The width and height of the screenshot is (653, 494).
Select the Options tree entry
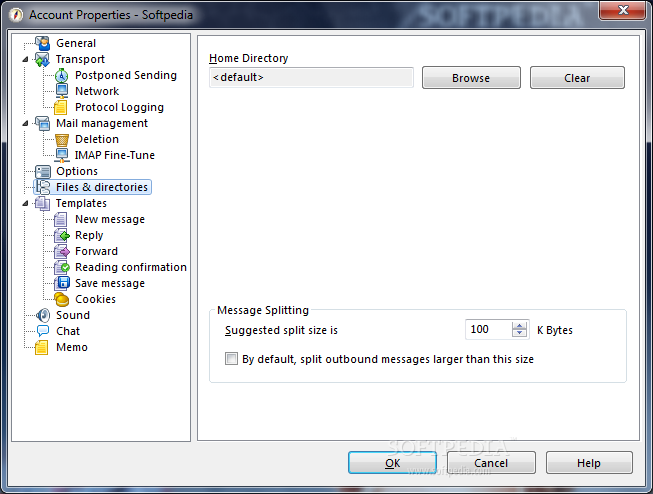click(x=77, y=171)
